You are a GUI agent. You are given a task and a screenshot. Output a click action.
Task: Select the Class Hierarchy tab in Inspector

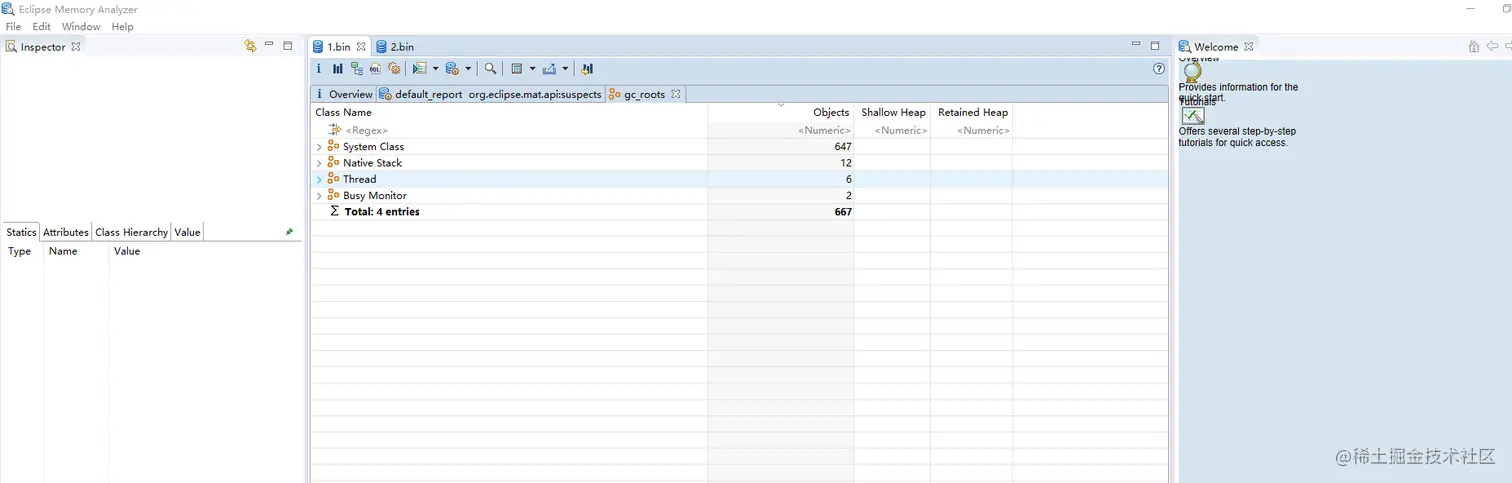pos(131,232)
